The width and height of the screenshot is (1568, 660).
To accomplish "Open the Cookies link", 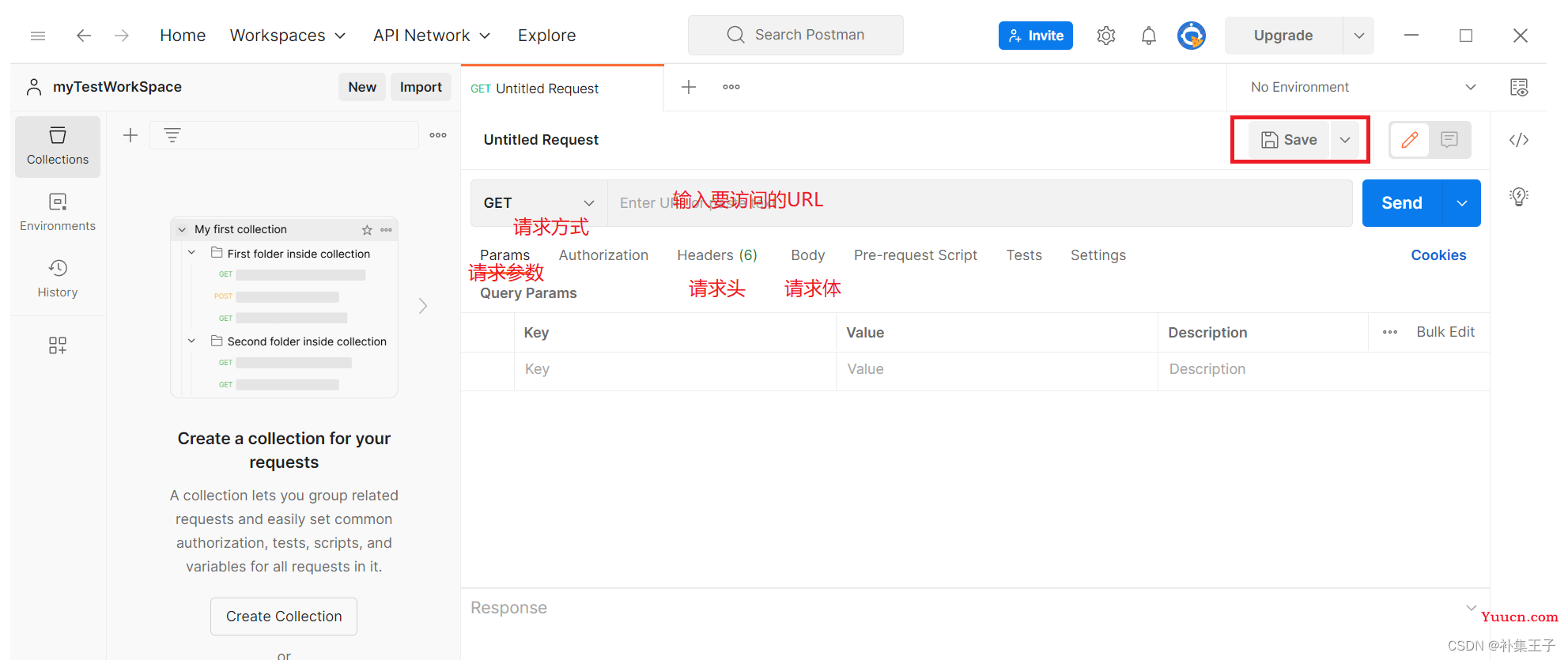I will click(1438, 255).
